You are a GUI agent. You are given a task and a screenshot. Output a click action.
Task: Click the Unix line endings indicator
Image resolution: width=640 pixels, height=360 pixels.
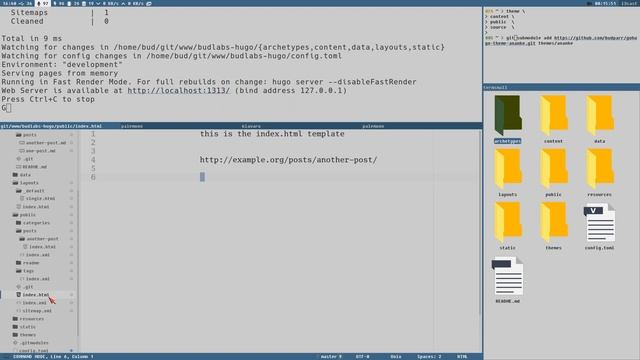396,357
